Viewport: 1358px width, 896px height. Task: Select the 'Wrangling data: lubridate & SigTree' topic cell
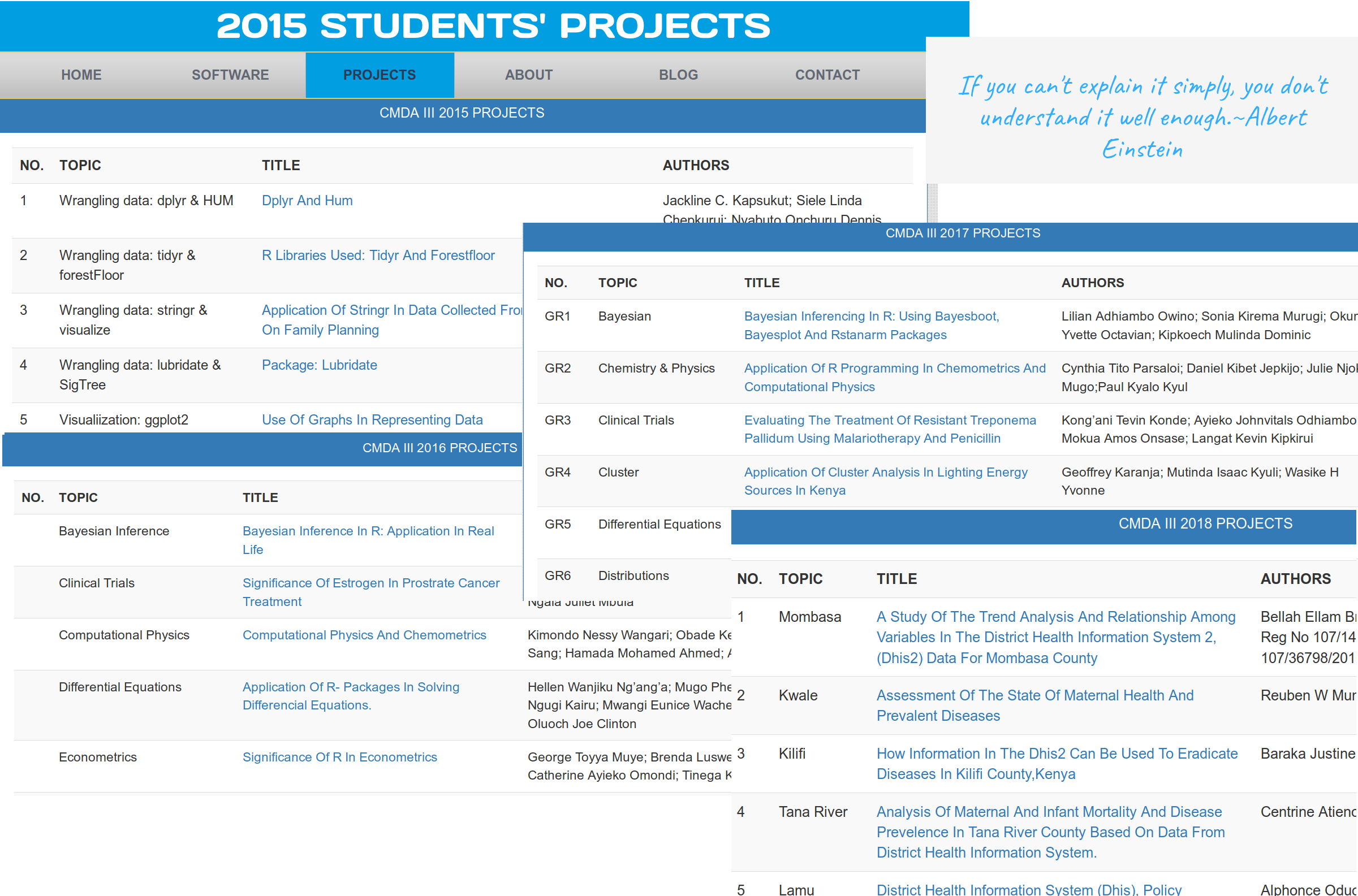(140, 375)
